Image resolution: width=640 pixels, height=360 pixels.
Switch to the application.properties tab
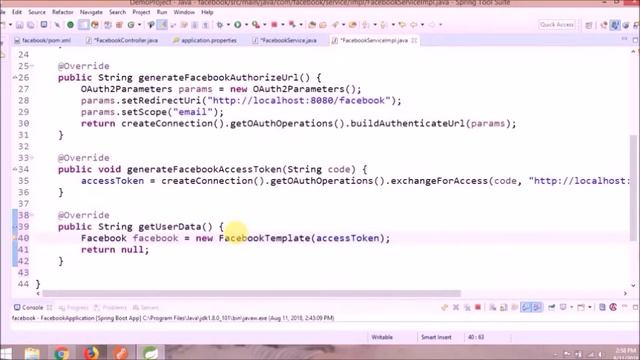click(x=204, y=40)
